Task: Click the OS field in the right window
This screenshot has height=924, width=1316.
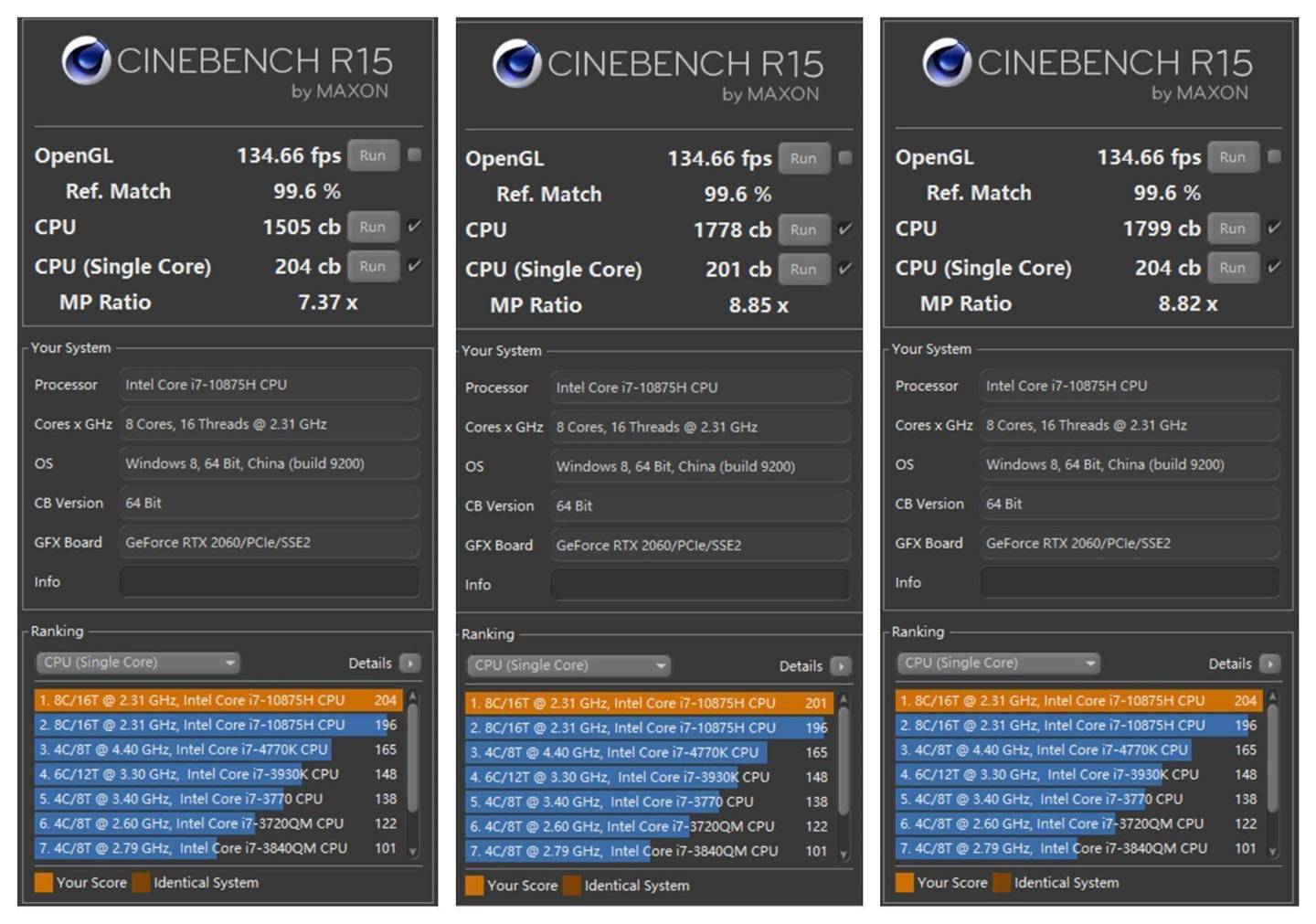Action: [x=1130, y=464]
